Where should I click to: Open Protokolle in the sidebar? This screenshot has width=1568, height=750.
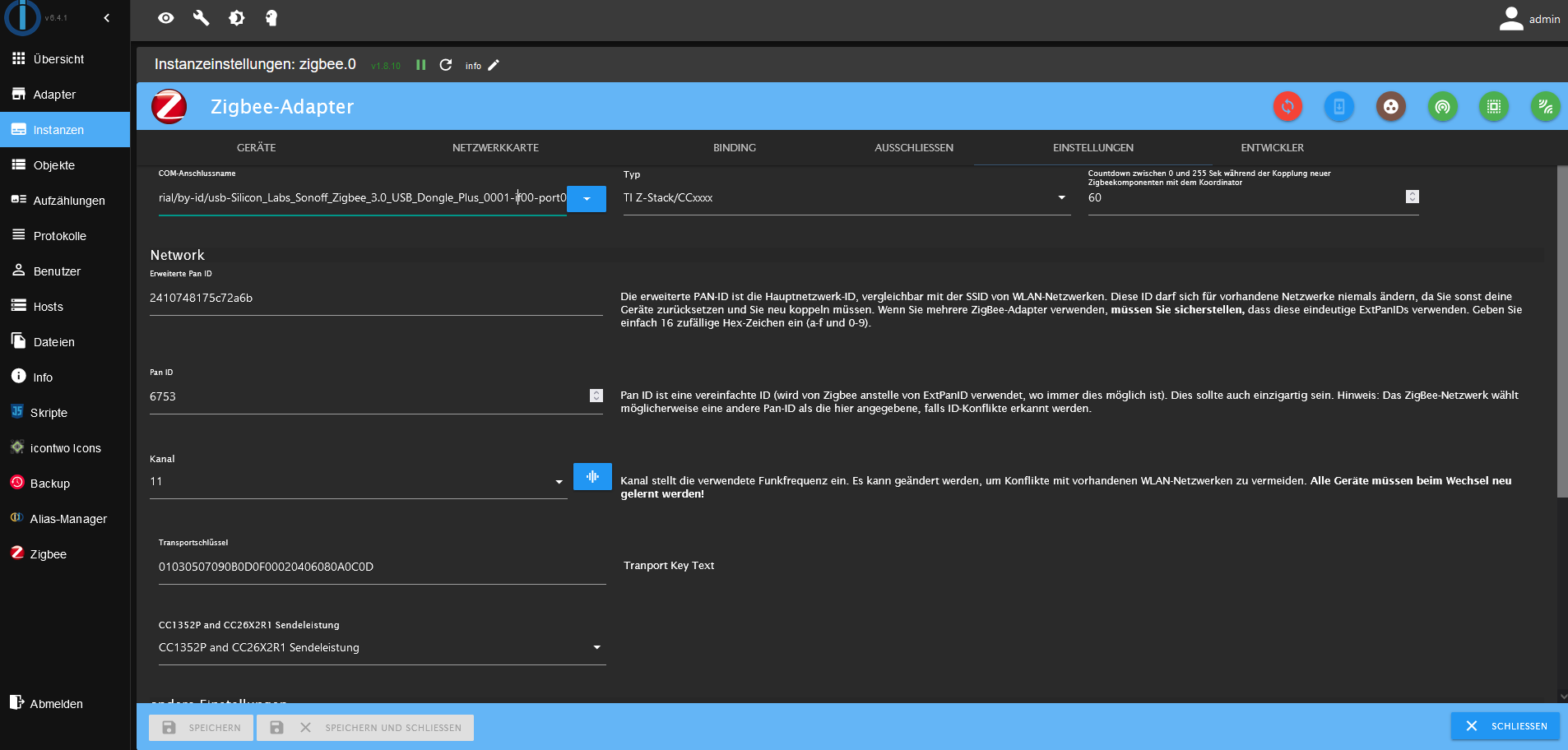click(x=65, y=236)
